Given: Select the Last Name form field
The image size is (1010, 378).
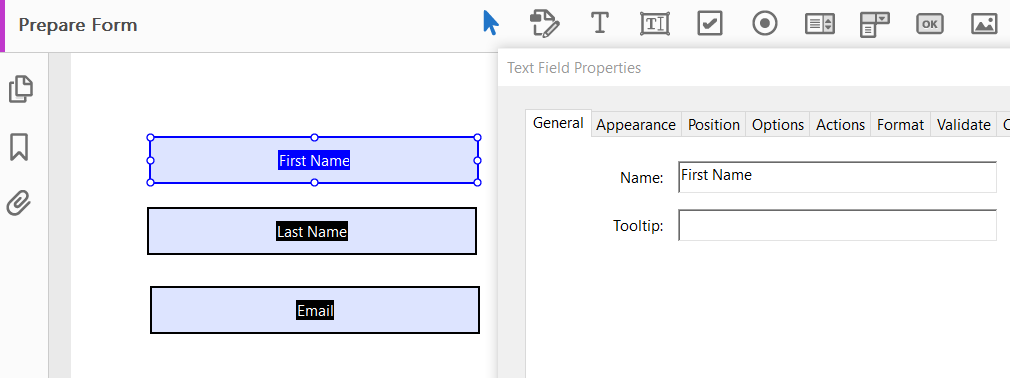Looking at the screenshot, I should tap(312, 231).
